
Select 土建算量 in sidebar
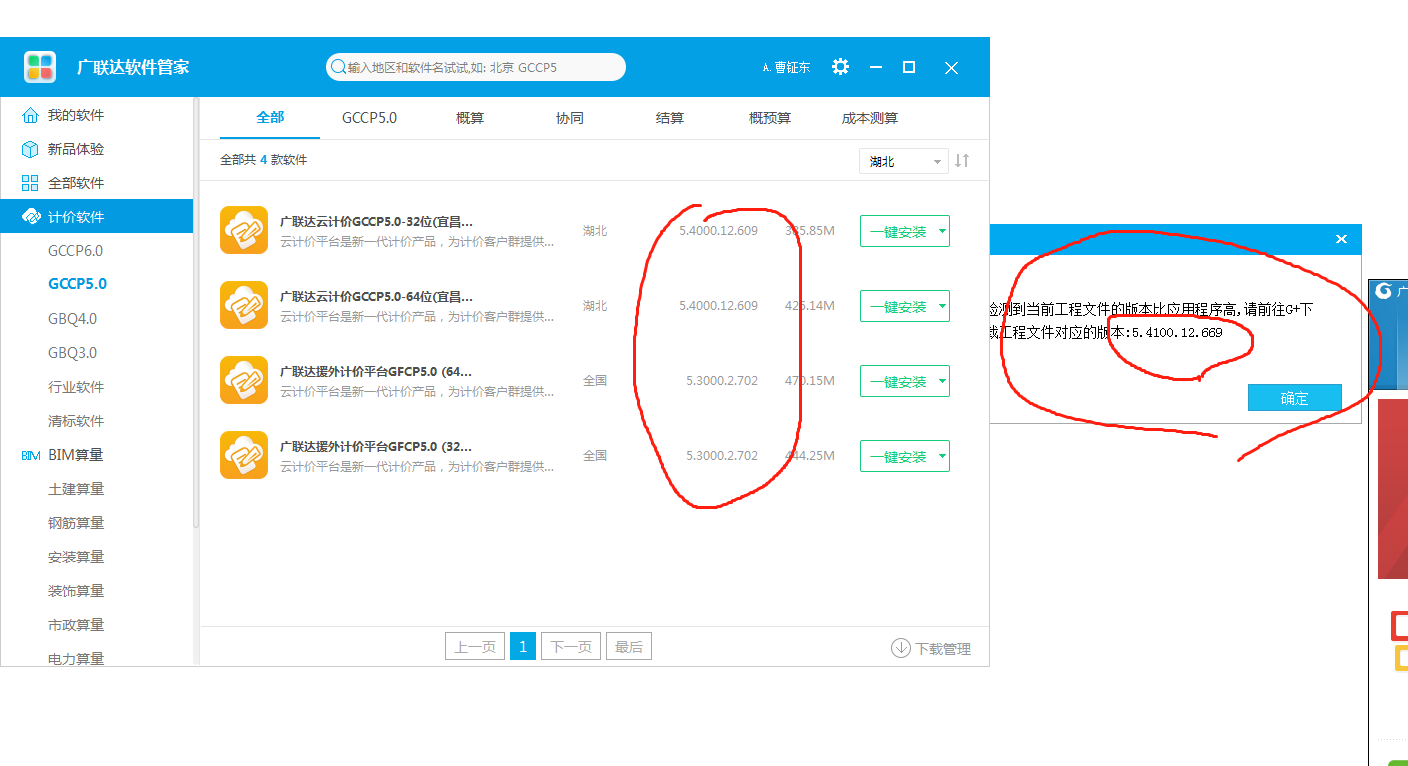tap(76, 489)
